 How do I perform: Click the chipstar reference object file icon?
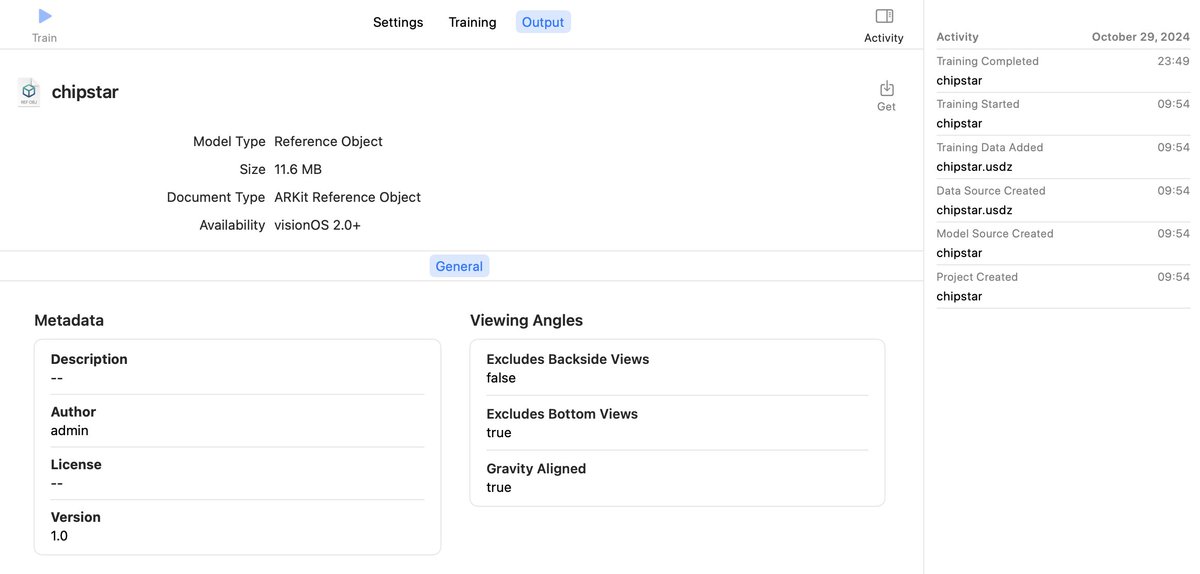[29, 92]
